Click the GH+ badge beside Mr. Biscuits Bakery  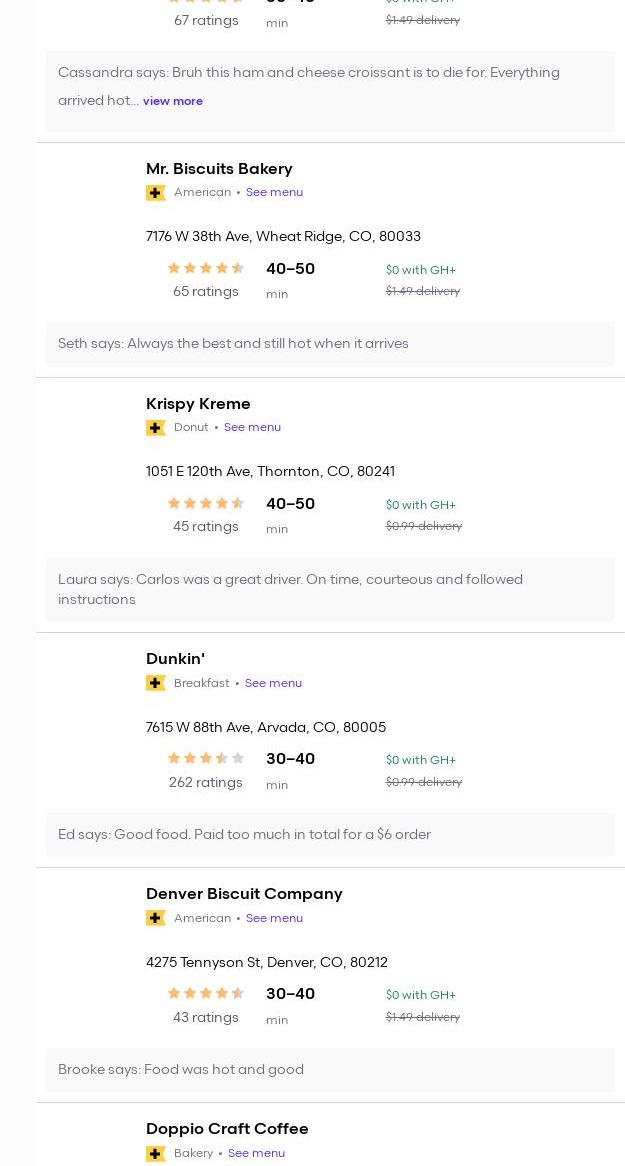(x=155, y=193)
